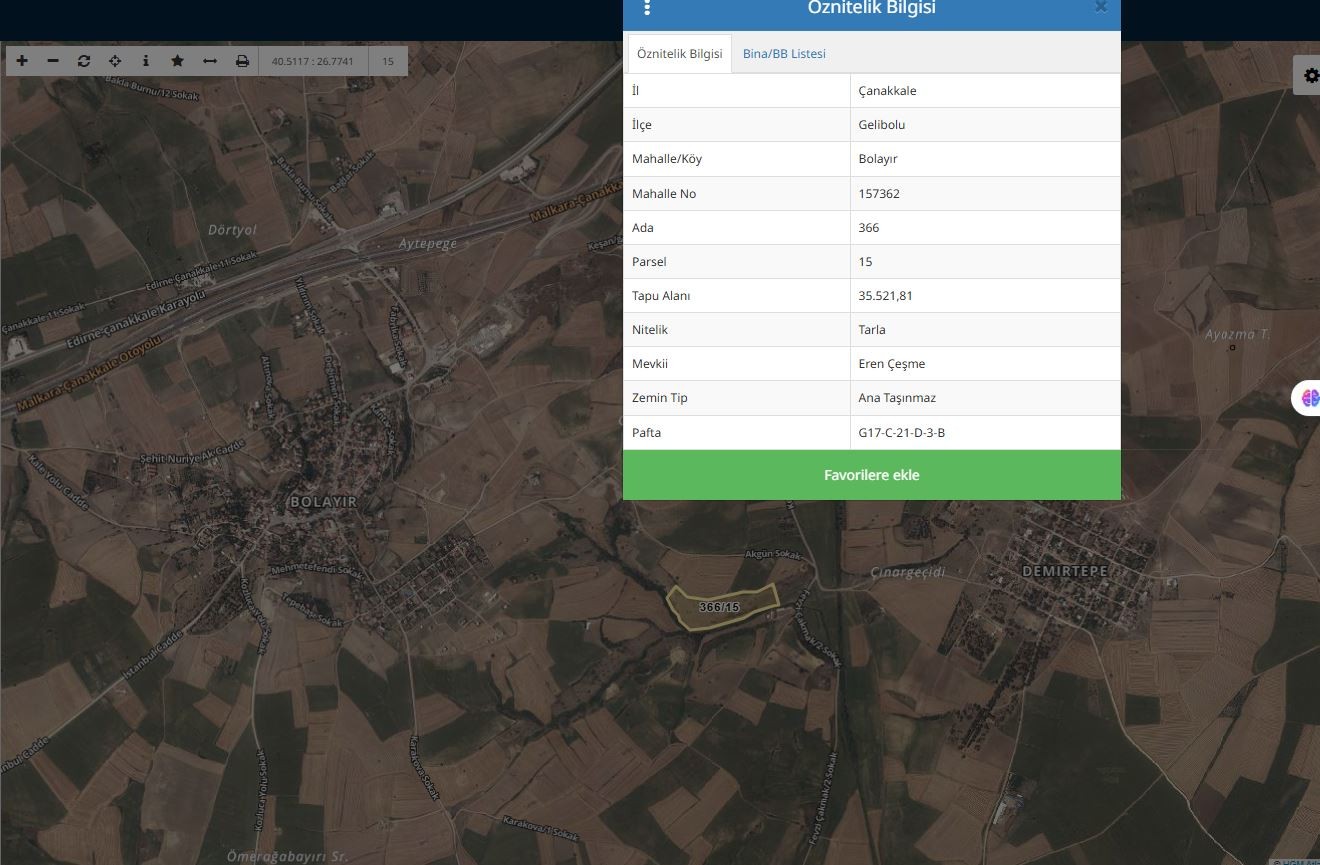This screenshot has height=865, width=1320.
Task: Click the Ayazma T. map label
Action: 1237,334
